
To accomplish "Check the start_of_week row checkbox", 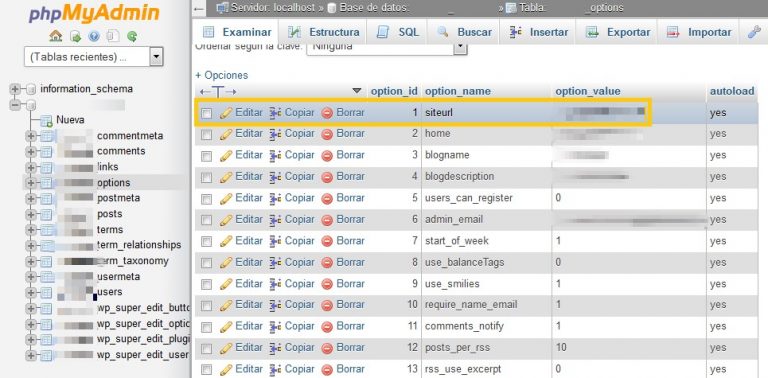I will [207, 242].
